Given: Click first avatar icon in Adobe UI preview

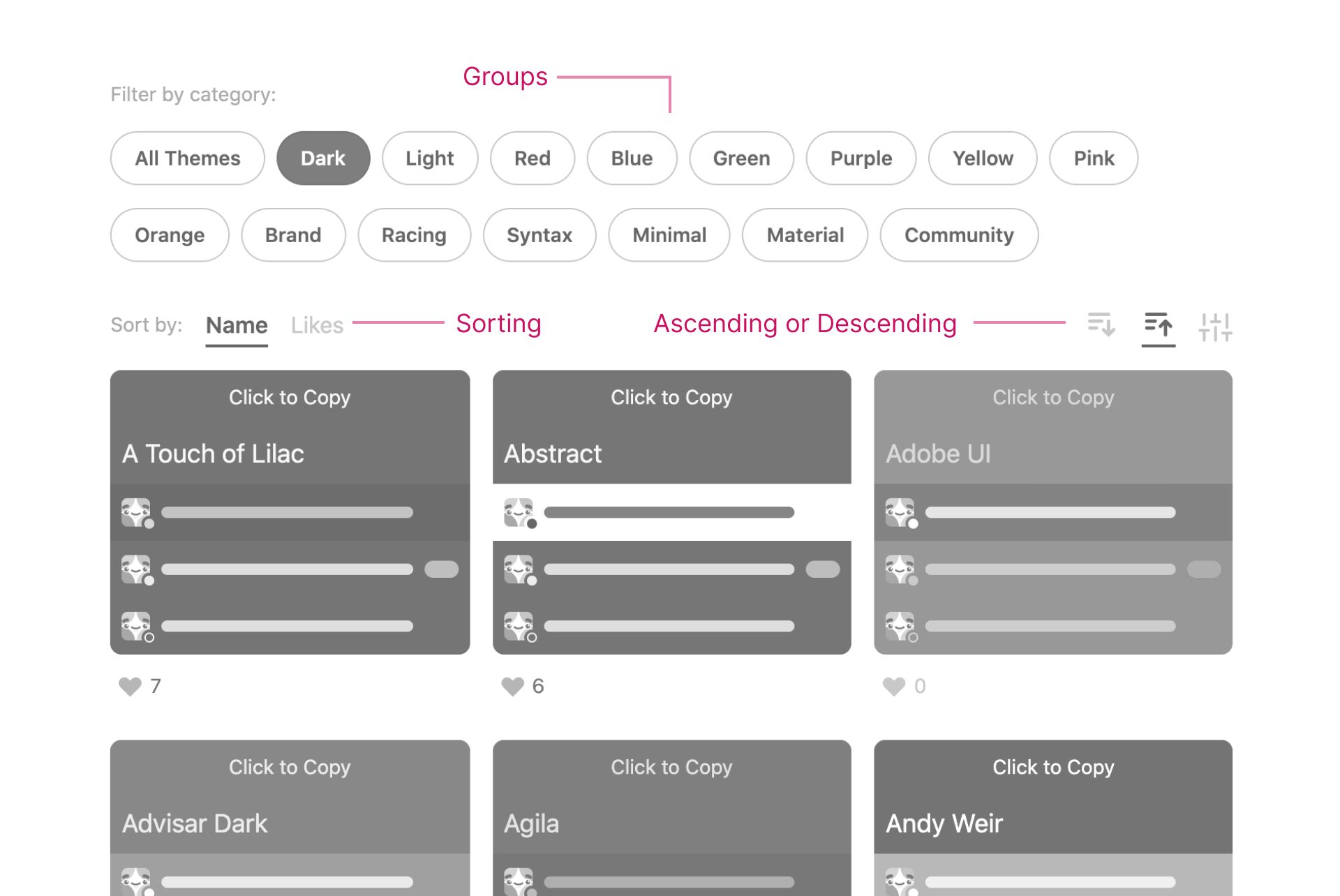Looking at the screenshot, I should 900,512.
